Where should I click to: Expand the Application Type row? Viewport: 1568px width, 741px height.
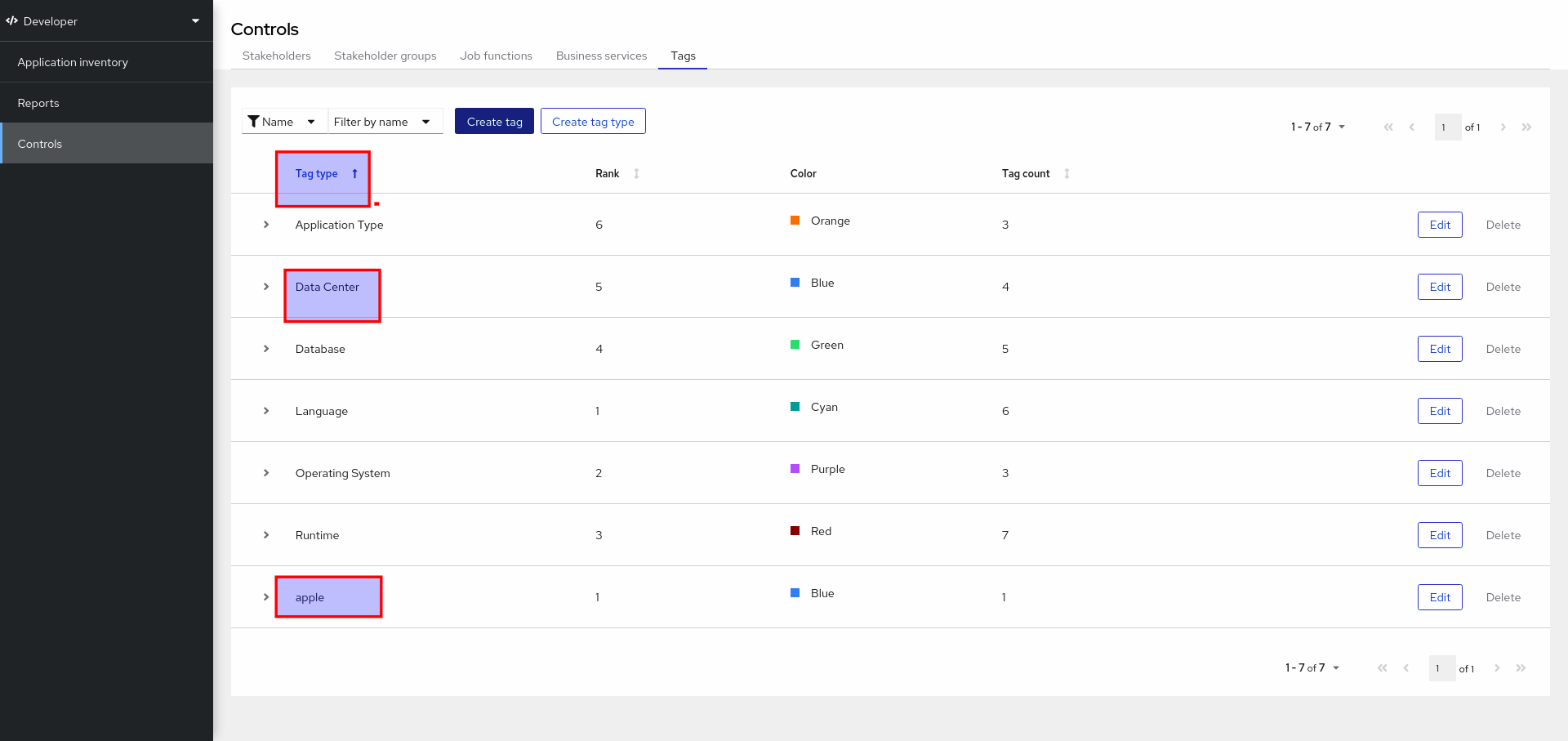[266, 225]
